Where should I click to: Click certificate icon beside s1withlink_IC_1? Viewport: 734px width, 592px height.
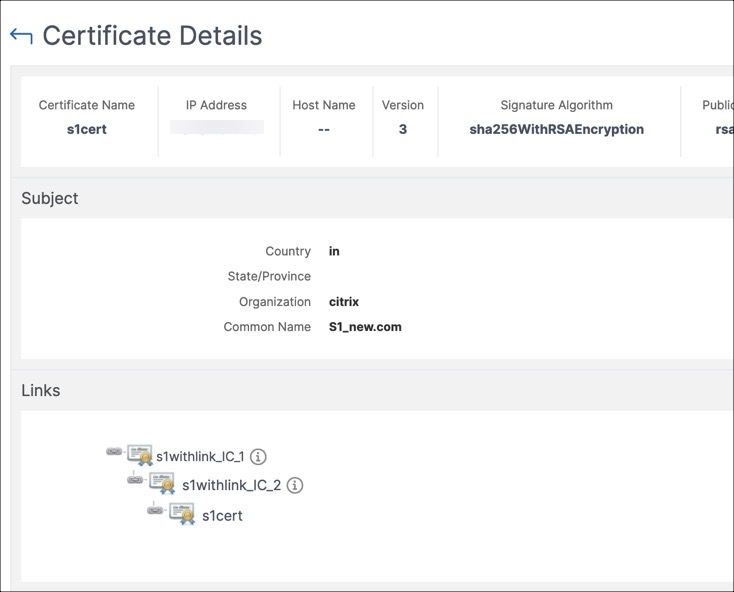pos(140,454)
